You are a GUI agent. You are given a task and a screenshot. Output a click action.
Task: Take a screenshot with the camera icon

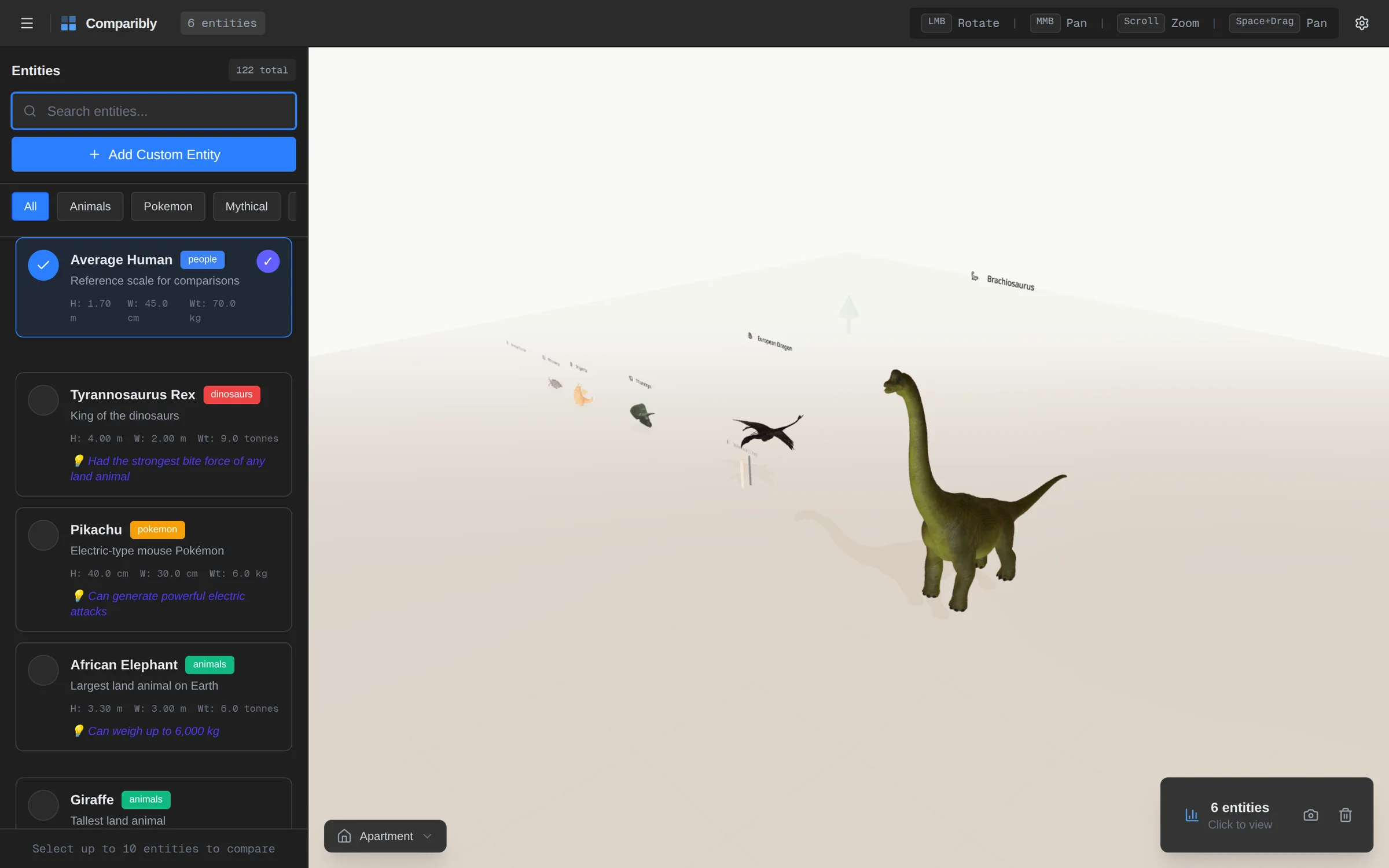1311,815
